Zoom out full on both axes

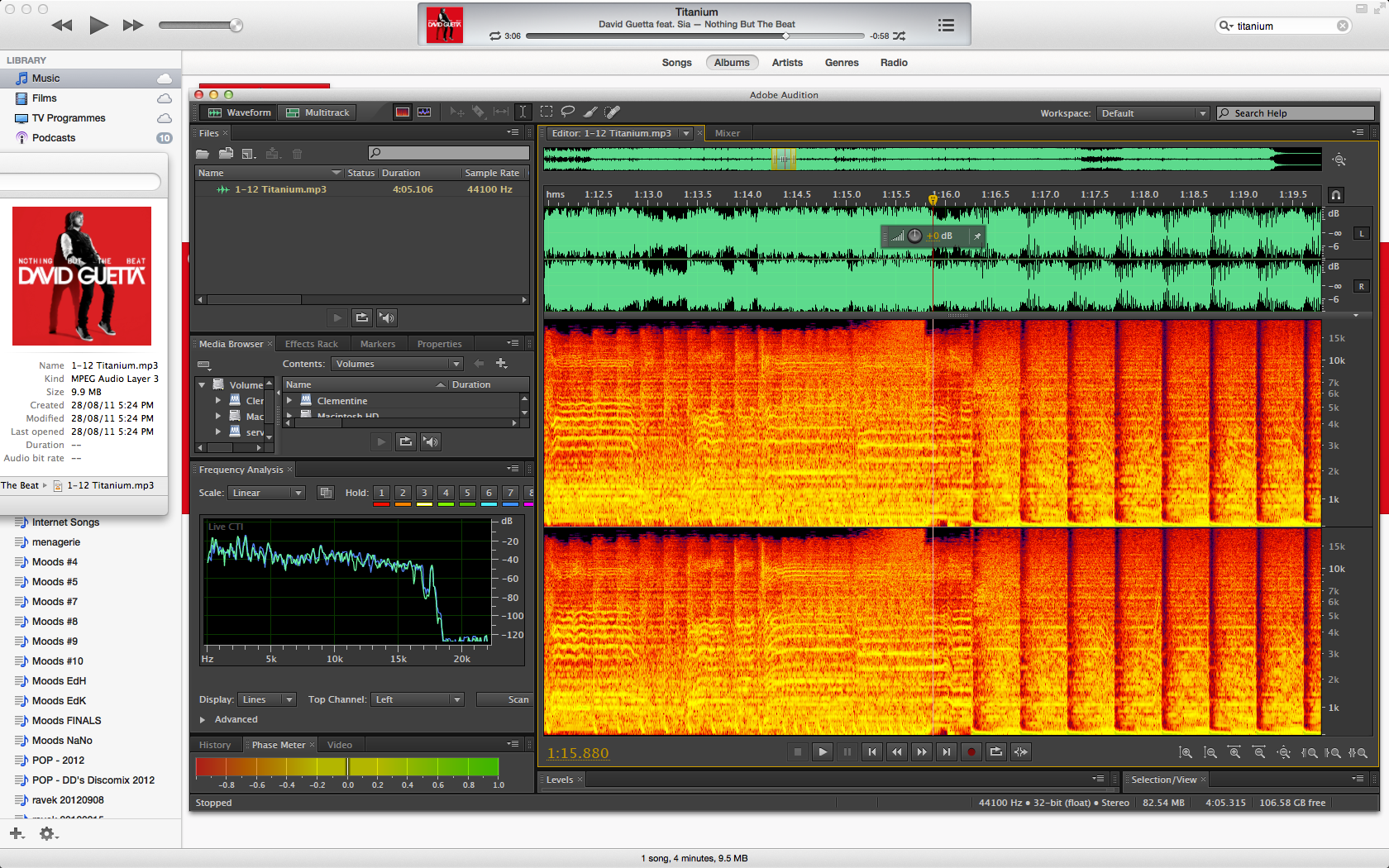pyautogui.click(x=1284, y=753)
